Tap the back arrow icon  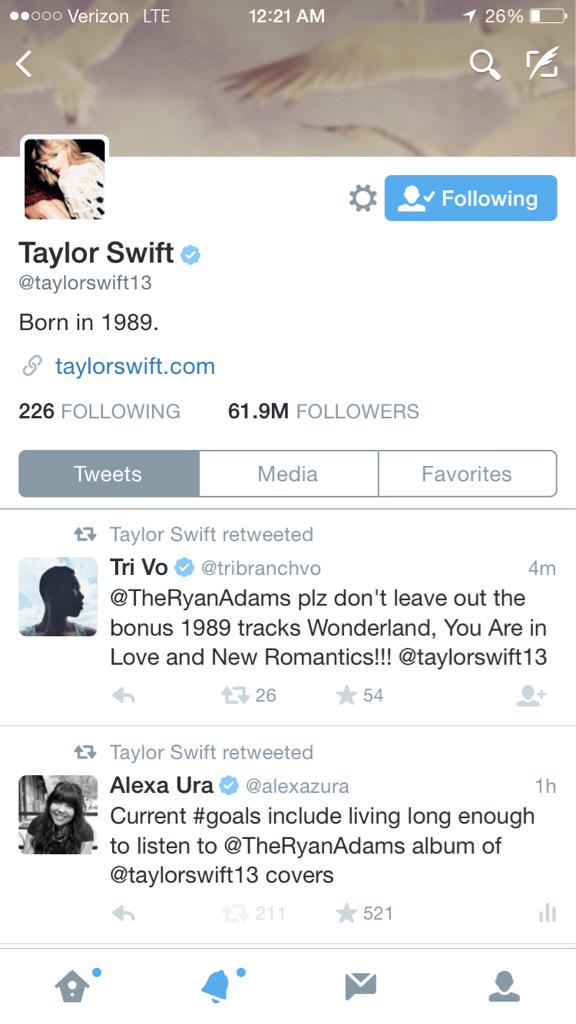pyautogui.click(x=24, y=64)
